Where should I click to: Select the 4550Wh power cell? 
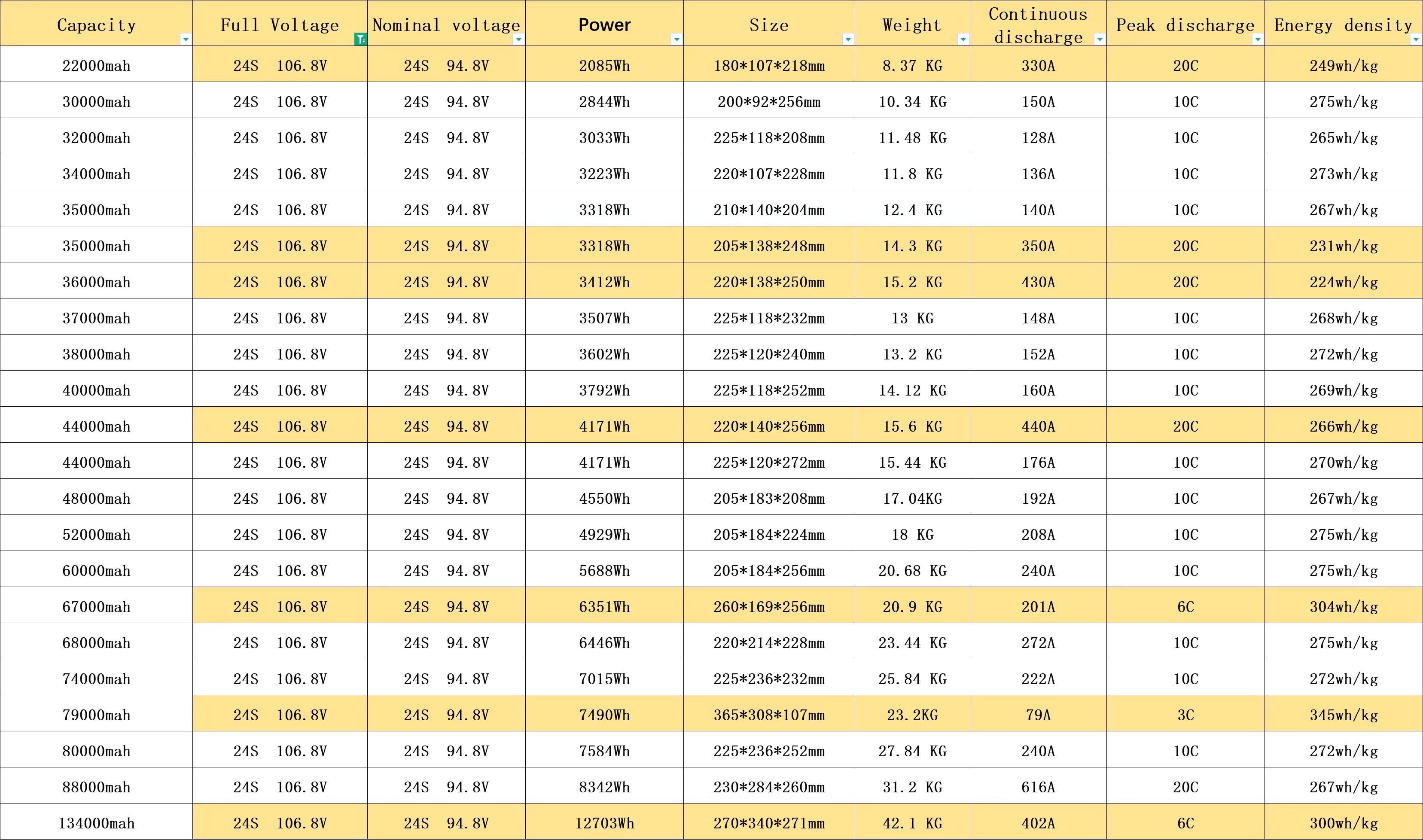pos(604,498)
